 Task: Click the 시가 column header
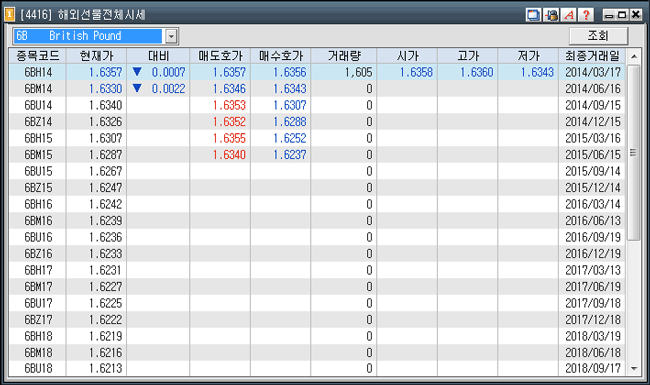point(407,56)
